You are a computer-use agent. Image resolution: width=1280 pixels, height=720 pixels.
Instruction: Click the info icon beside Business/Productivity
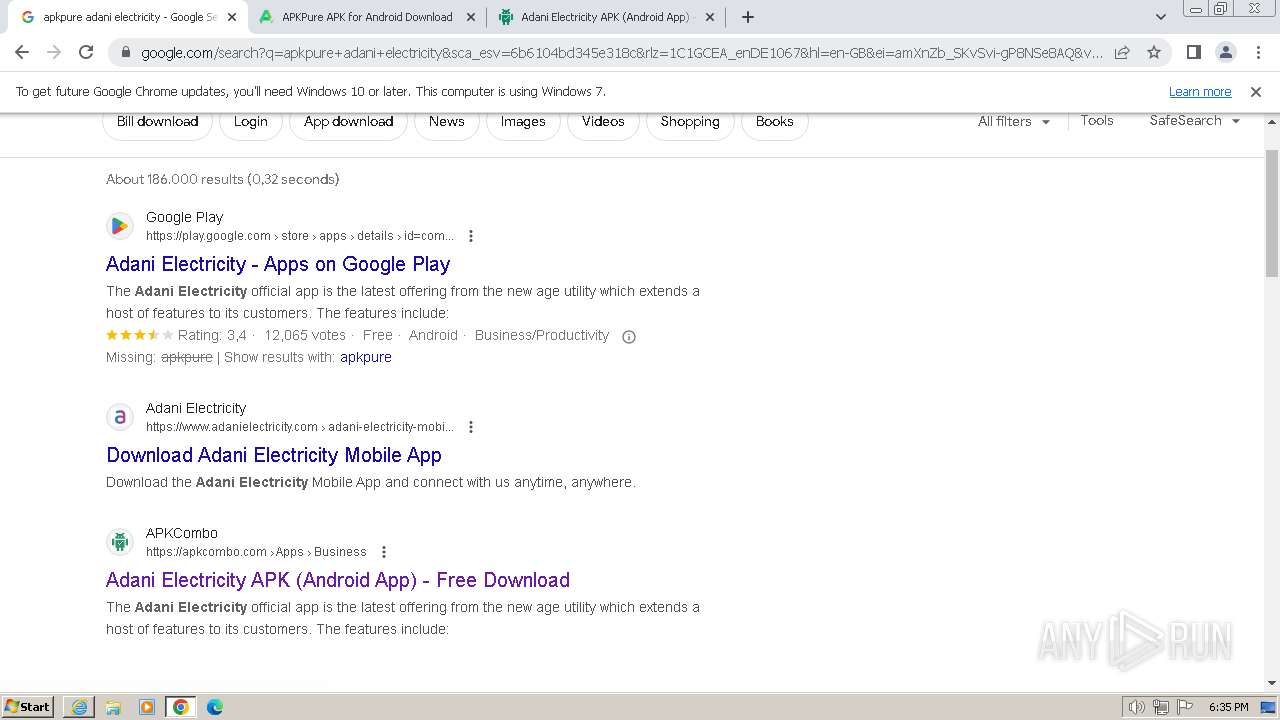coord(629,337)
